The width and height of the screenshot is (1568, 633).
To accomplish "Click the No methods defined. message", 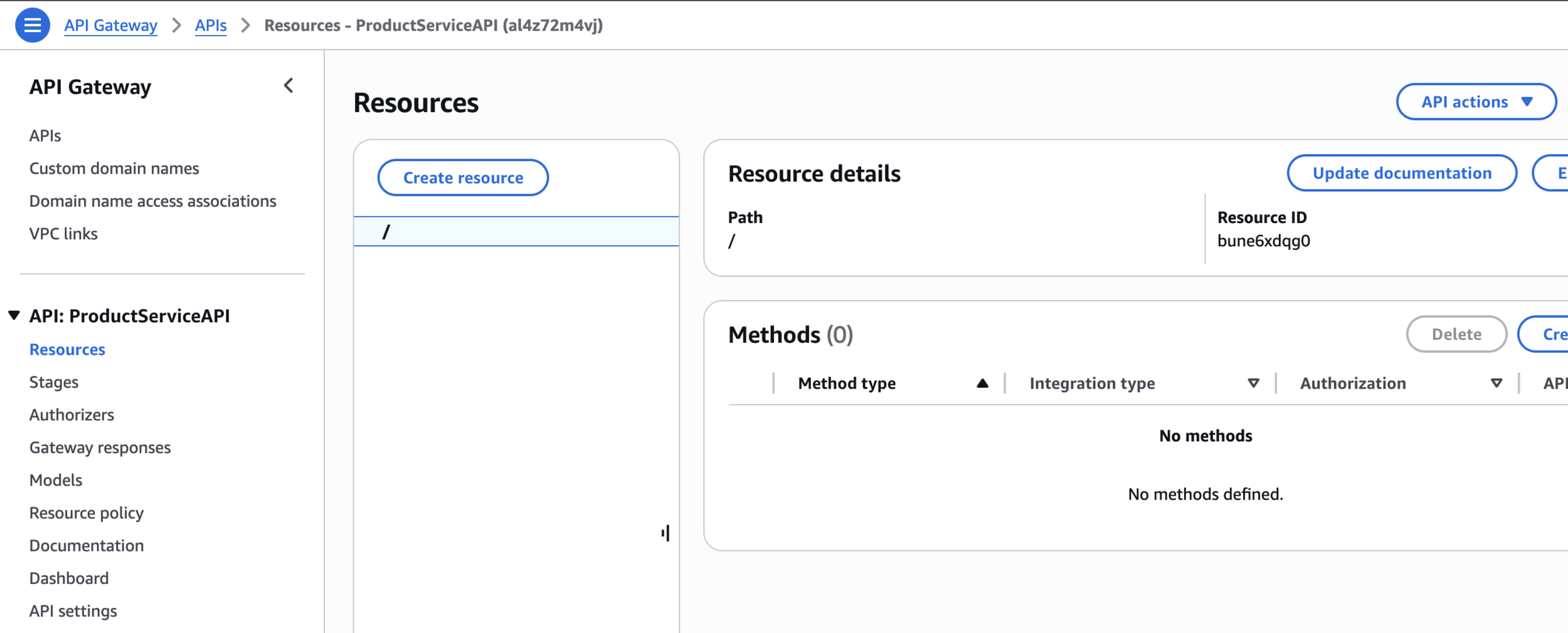I will [1205, 494].
